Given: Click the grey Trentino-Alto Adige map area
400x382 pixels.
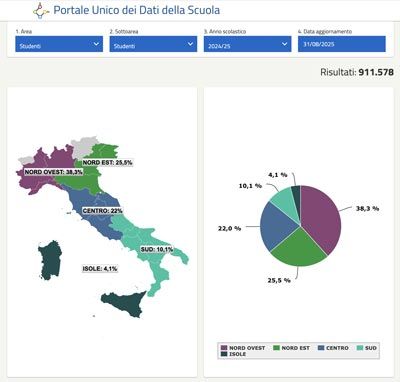Looking at the screenshot, I should [82, 147].
